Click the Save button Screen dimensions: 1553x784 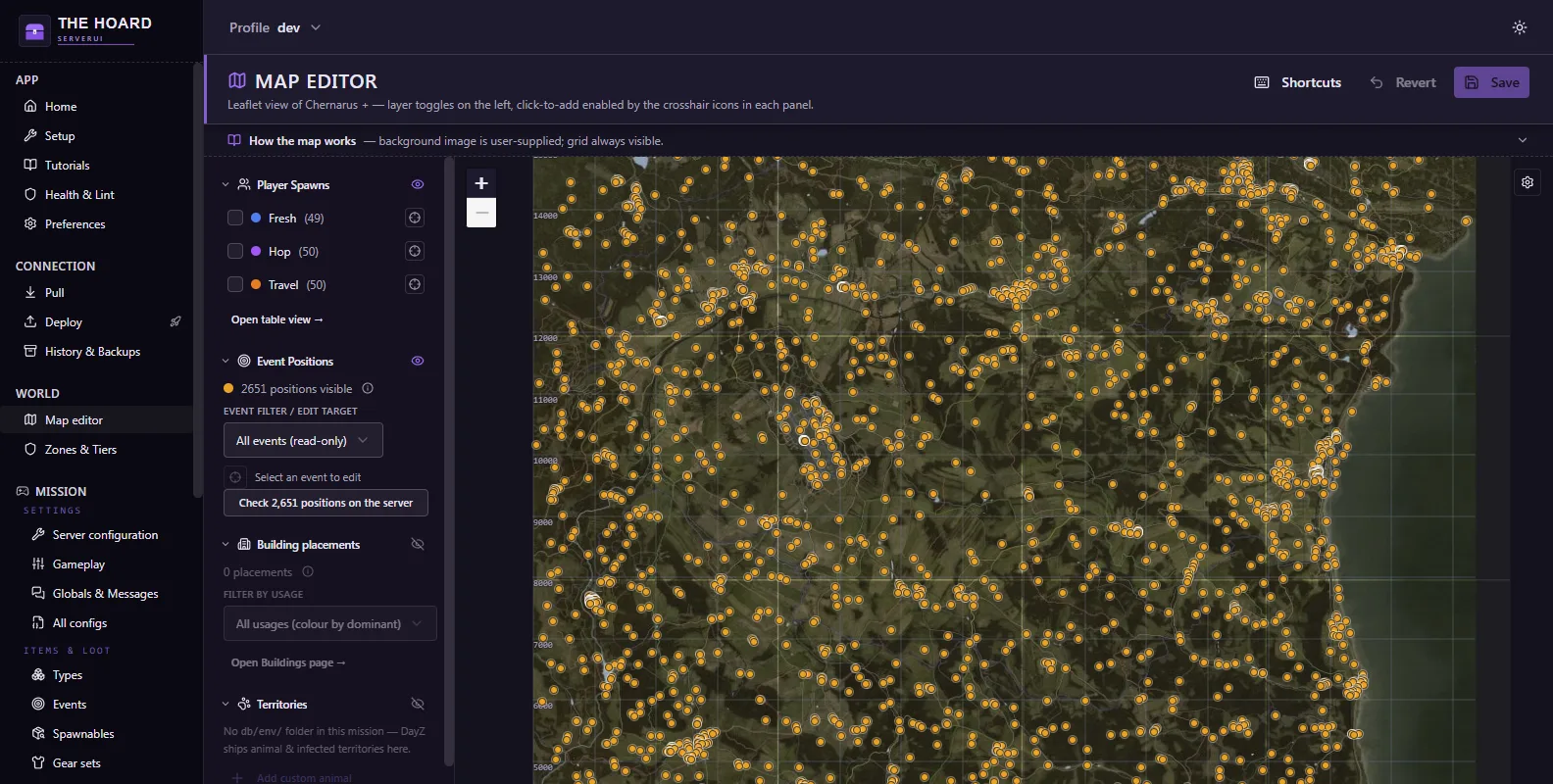[x=1491, y=82]
